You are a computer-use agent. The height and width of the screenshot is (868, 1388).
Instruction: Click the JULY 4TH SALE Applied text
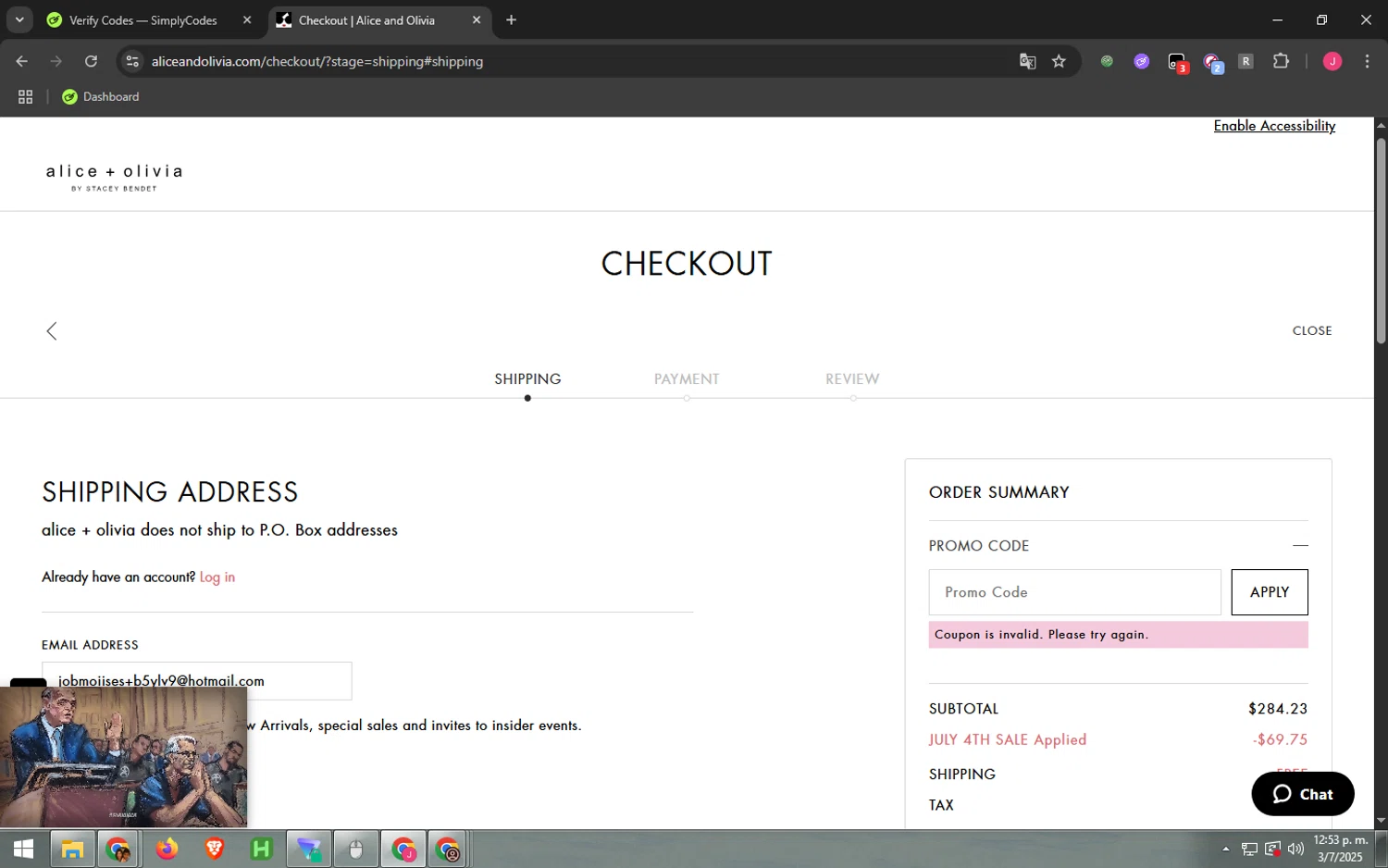(x=1008, y=739)
